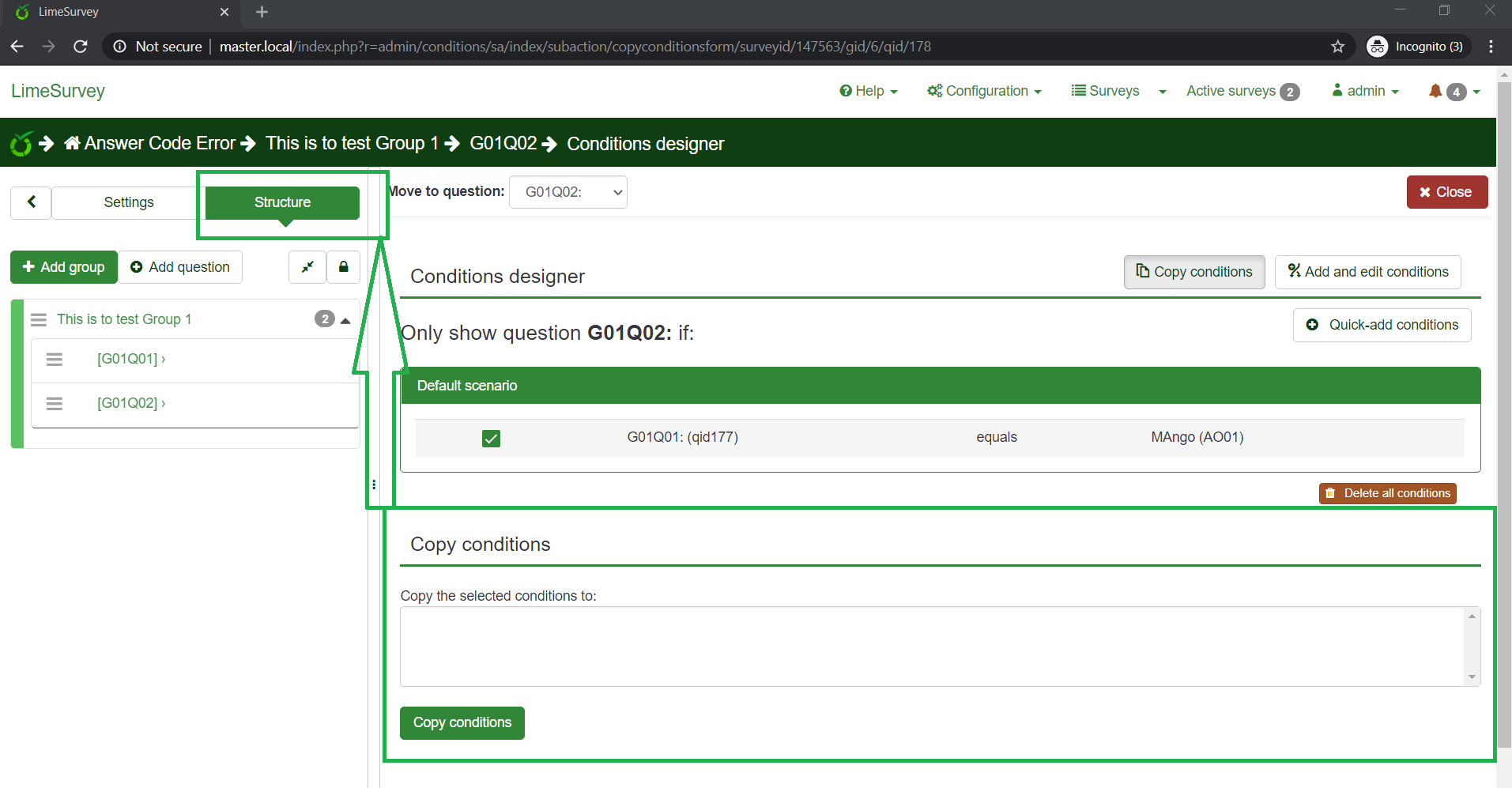The height and width of the screenshot is (788, 1512).
Task: Click drag handle icon beside G01Q01
Action: click(x=55, y=360)
